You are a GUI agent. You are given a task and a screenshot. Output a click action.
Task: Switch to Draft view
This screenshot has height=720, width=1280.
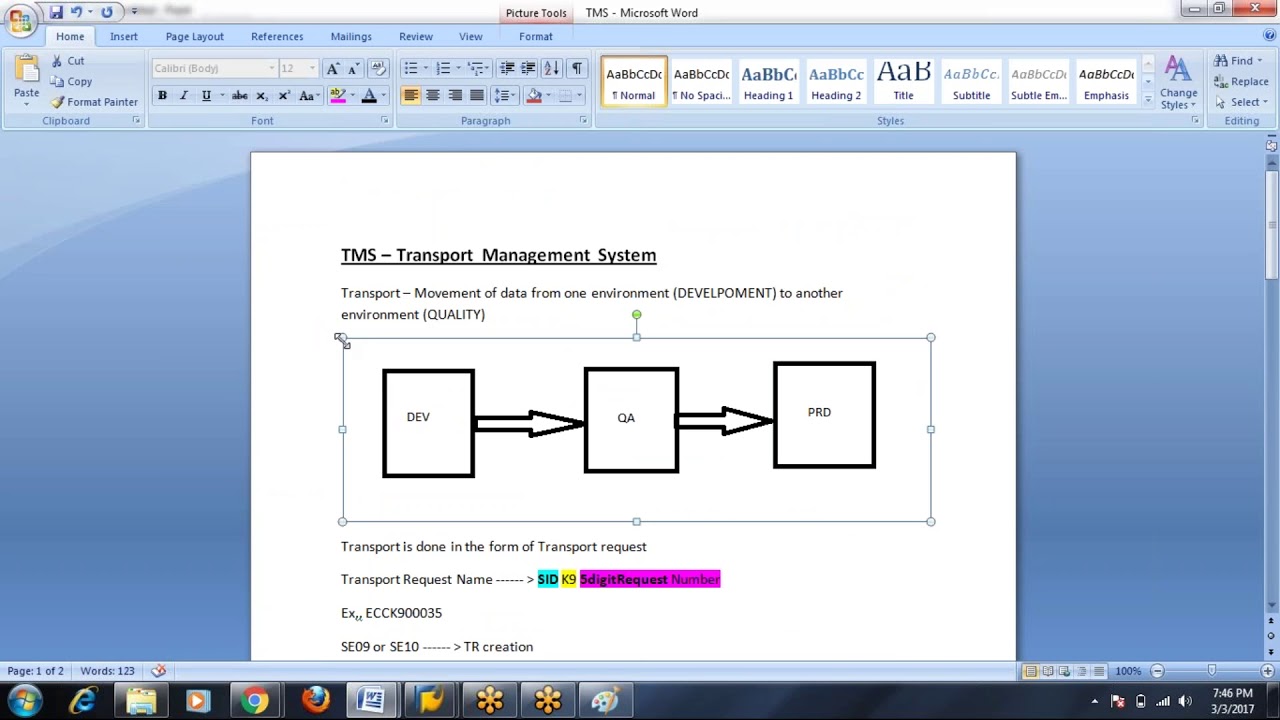(1098, 671)
